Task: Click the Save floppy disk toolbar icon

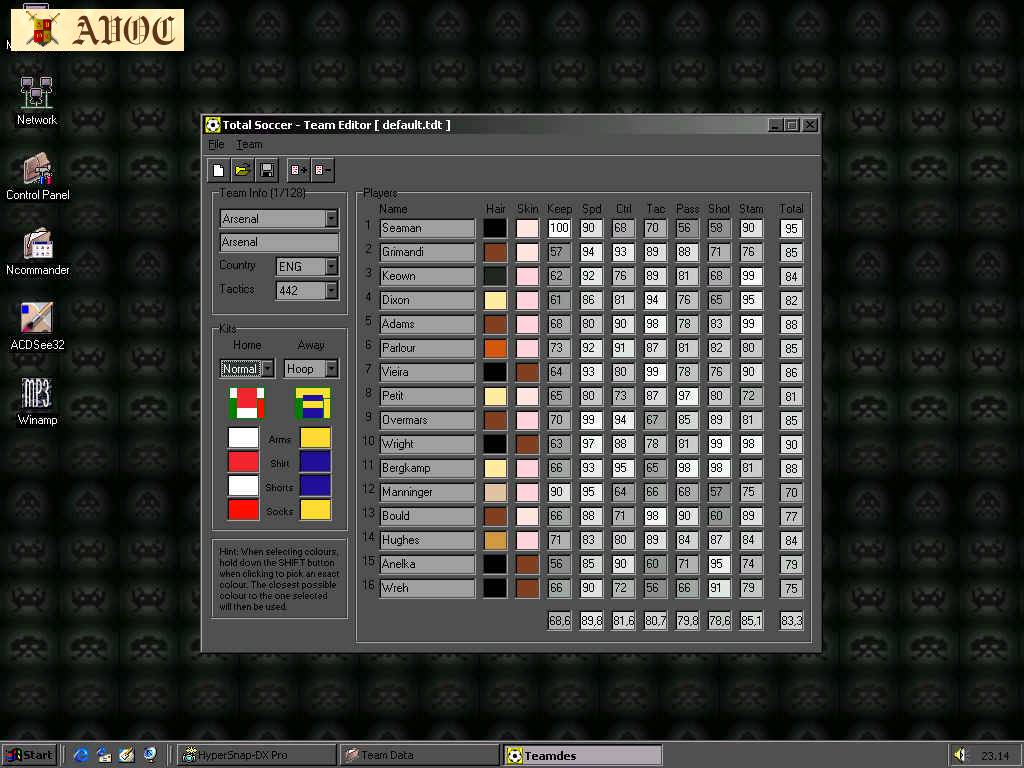Action: click(x=266, y=170)
